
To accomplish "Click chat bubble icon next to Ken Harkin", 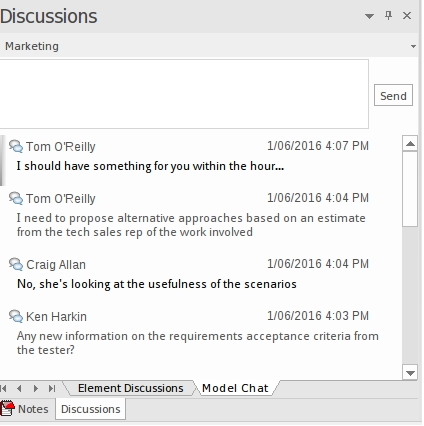I will (x=16, y=316).
